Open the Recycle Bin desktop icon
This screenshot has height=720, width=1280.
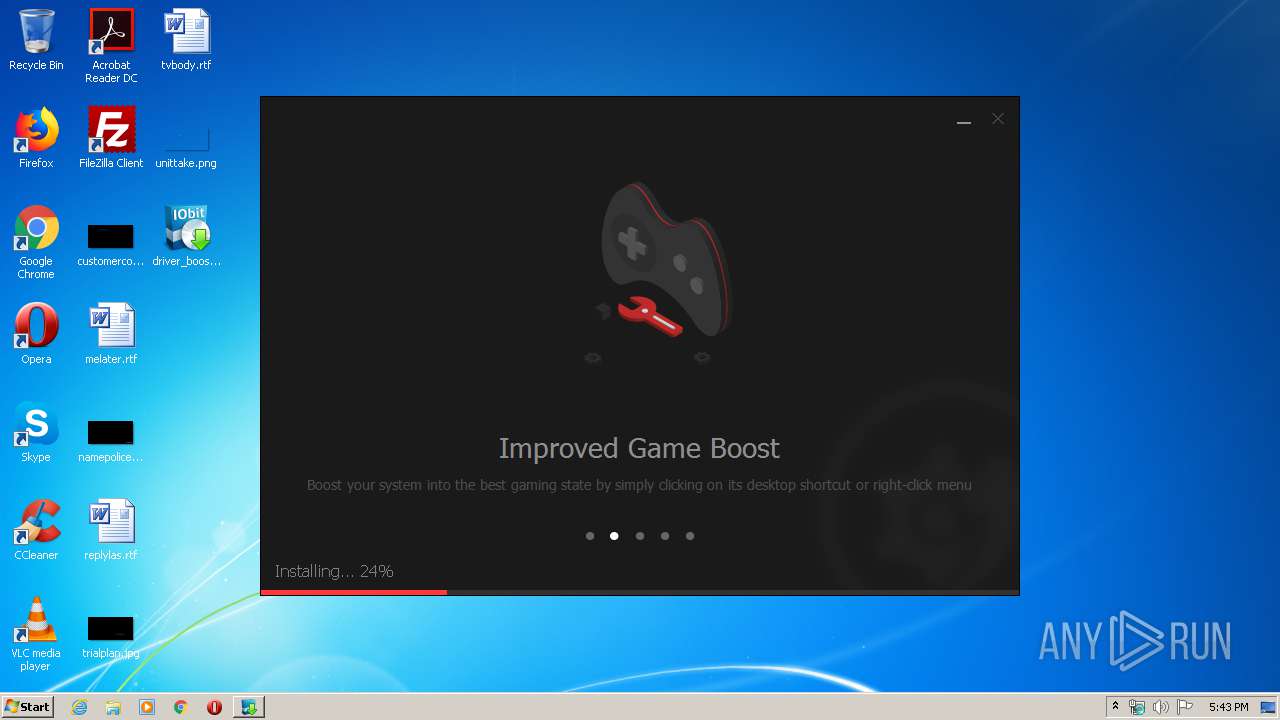(x=36, y=40)
